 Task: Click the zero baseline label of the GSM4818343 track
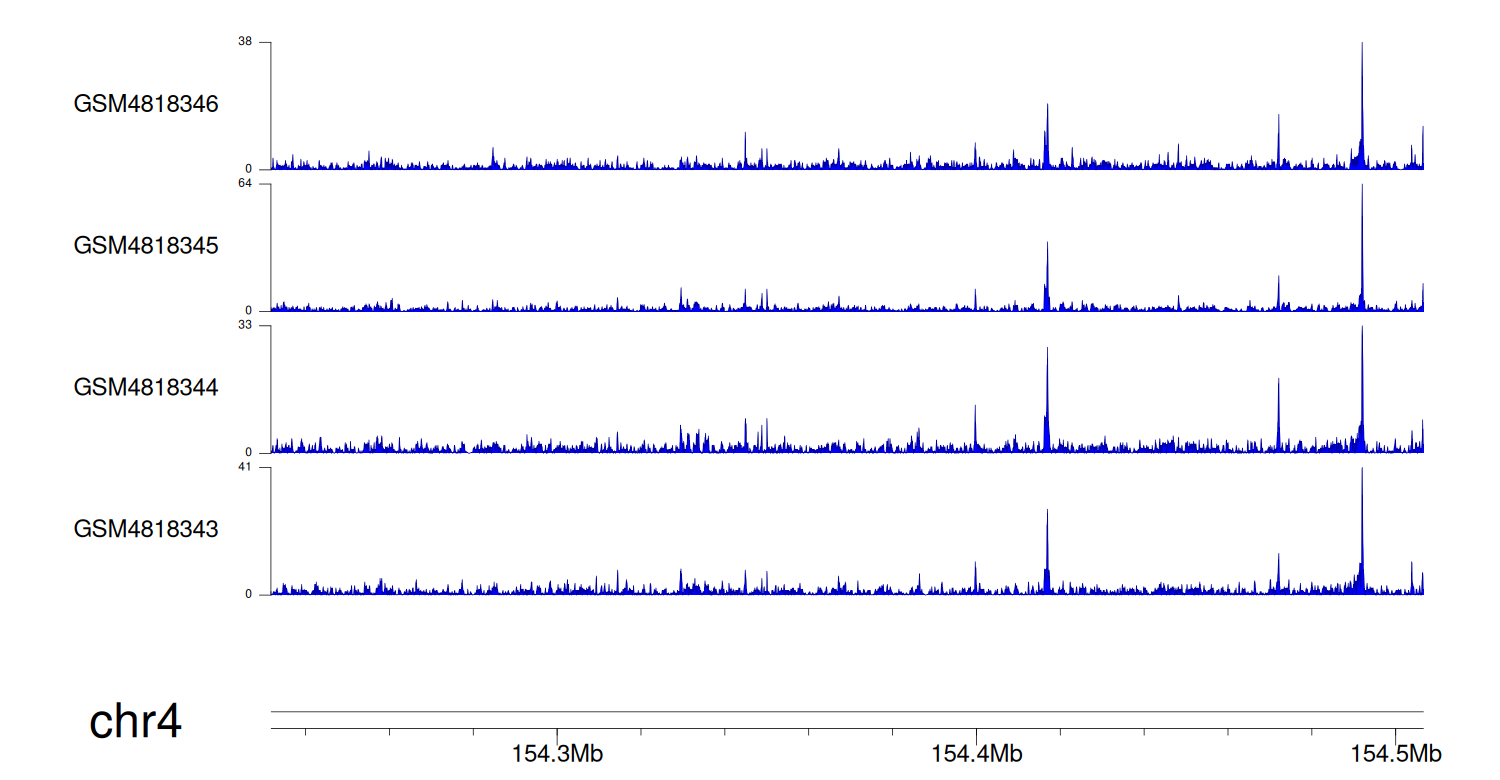coord(249,595)
